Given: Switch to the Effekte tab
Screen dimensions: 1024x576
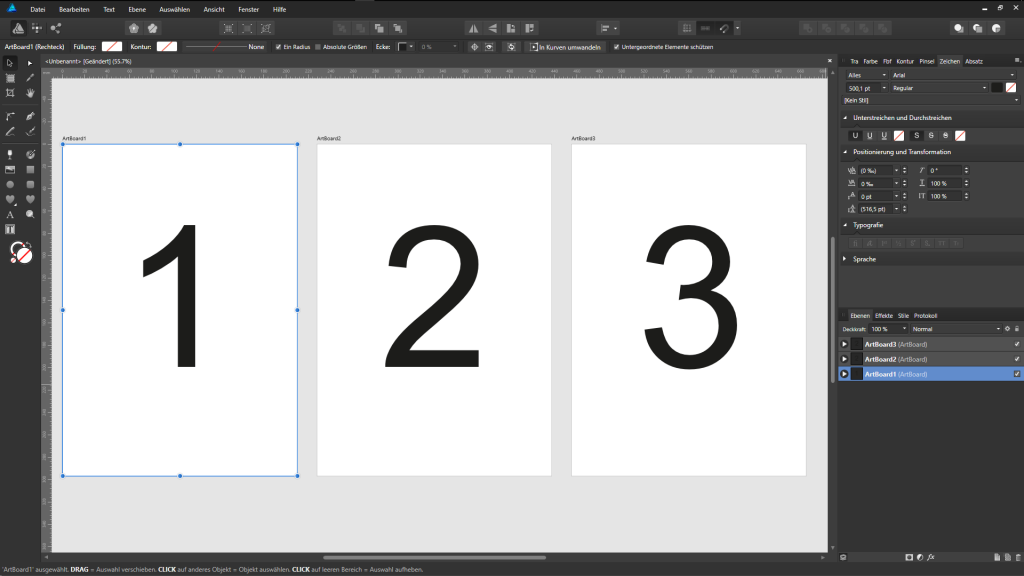Looking at the screenshot, I should [x=884, y=314].
